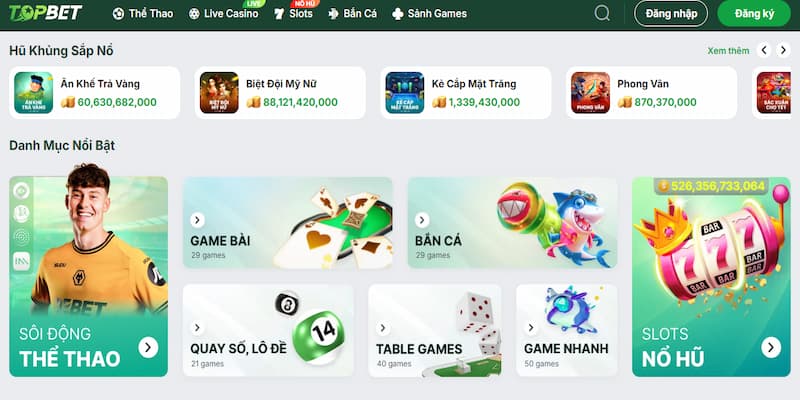Show previous jackpot games with left arrow
Viewport: 800px width, 400px height.
(764, 50)
